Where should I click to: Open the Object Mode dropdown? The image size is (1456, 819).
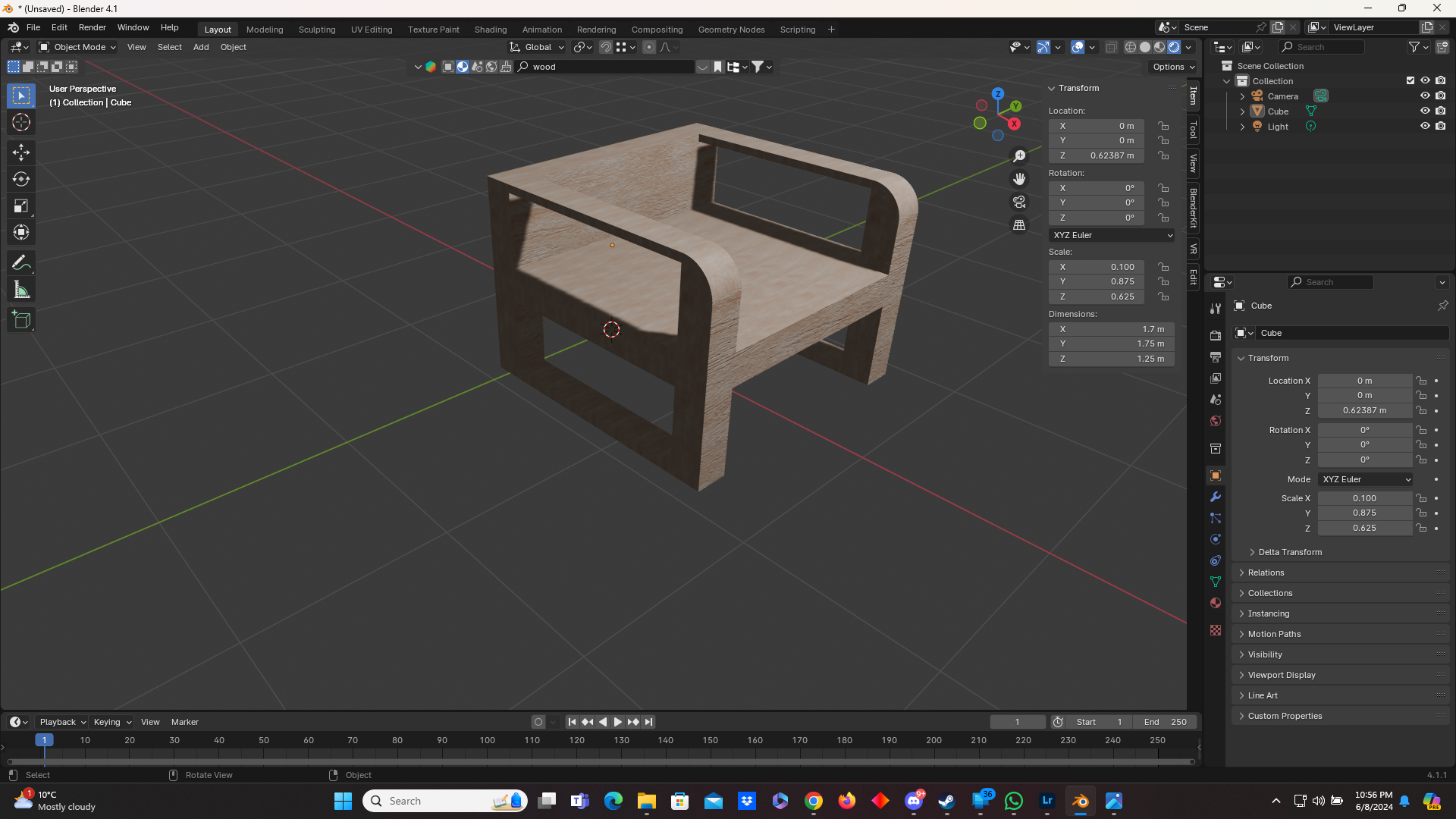[77, 47]
